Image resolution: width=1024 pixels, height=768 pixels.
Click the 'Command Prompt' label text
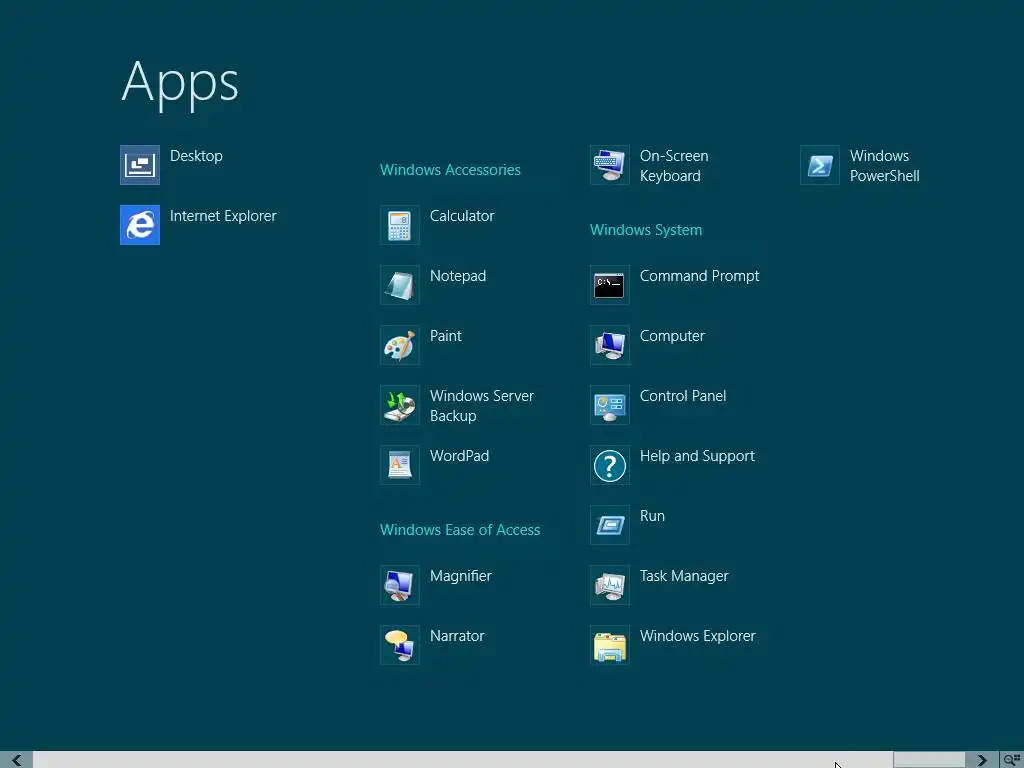pos(699,276)
